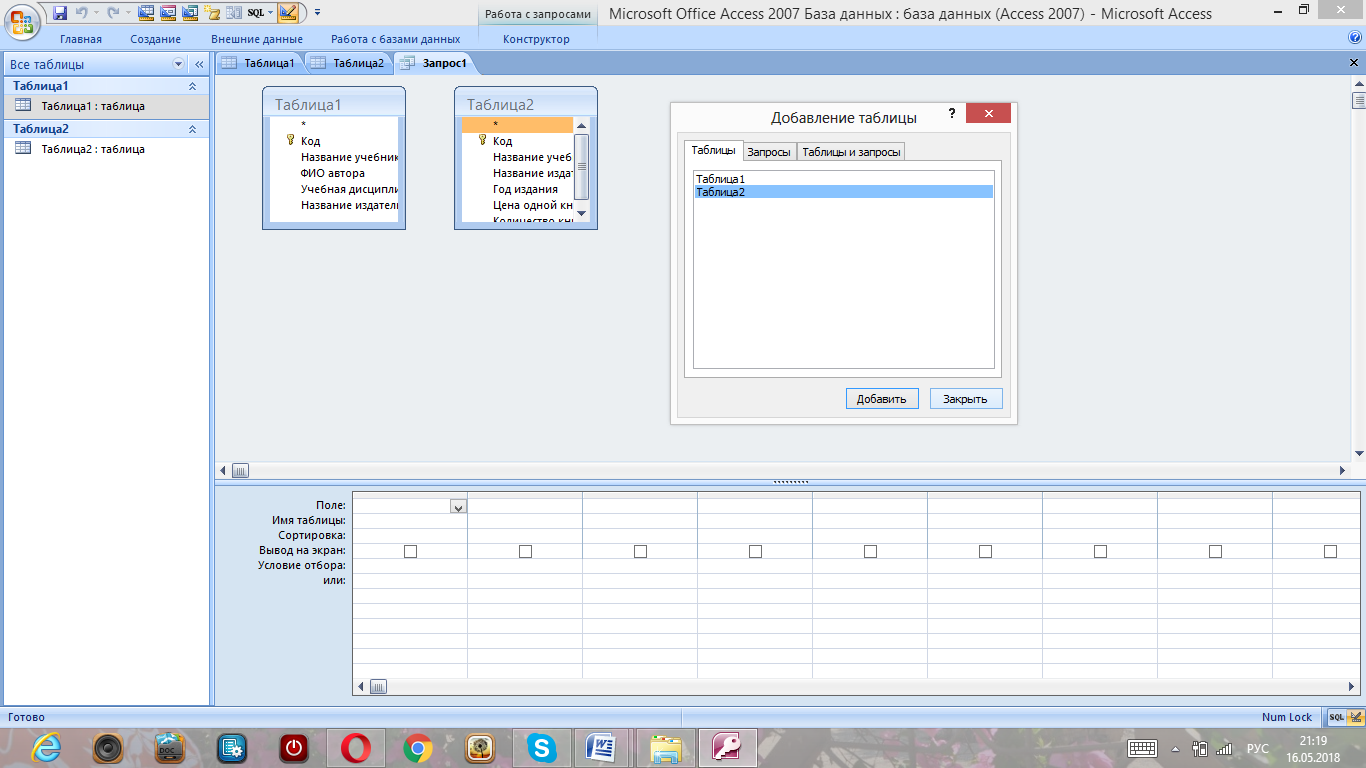The height and width of the screenshot is (768, 1366).
Task: Undo the last action
Action: pyautogui.click(x=81, y=13)
